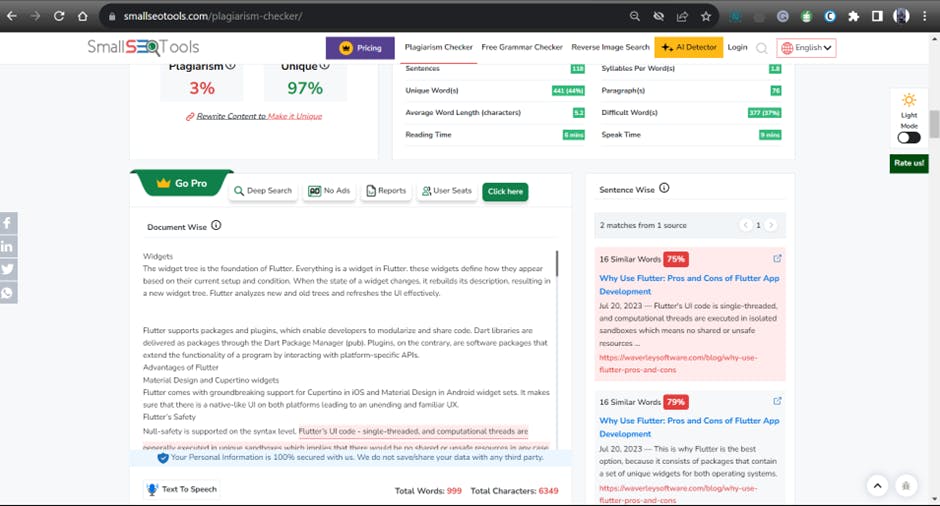Share page via LinkedIn sidebar icon

click(x=8, y=246)
